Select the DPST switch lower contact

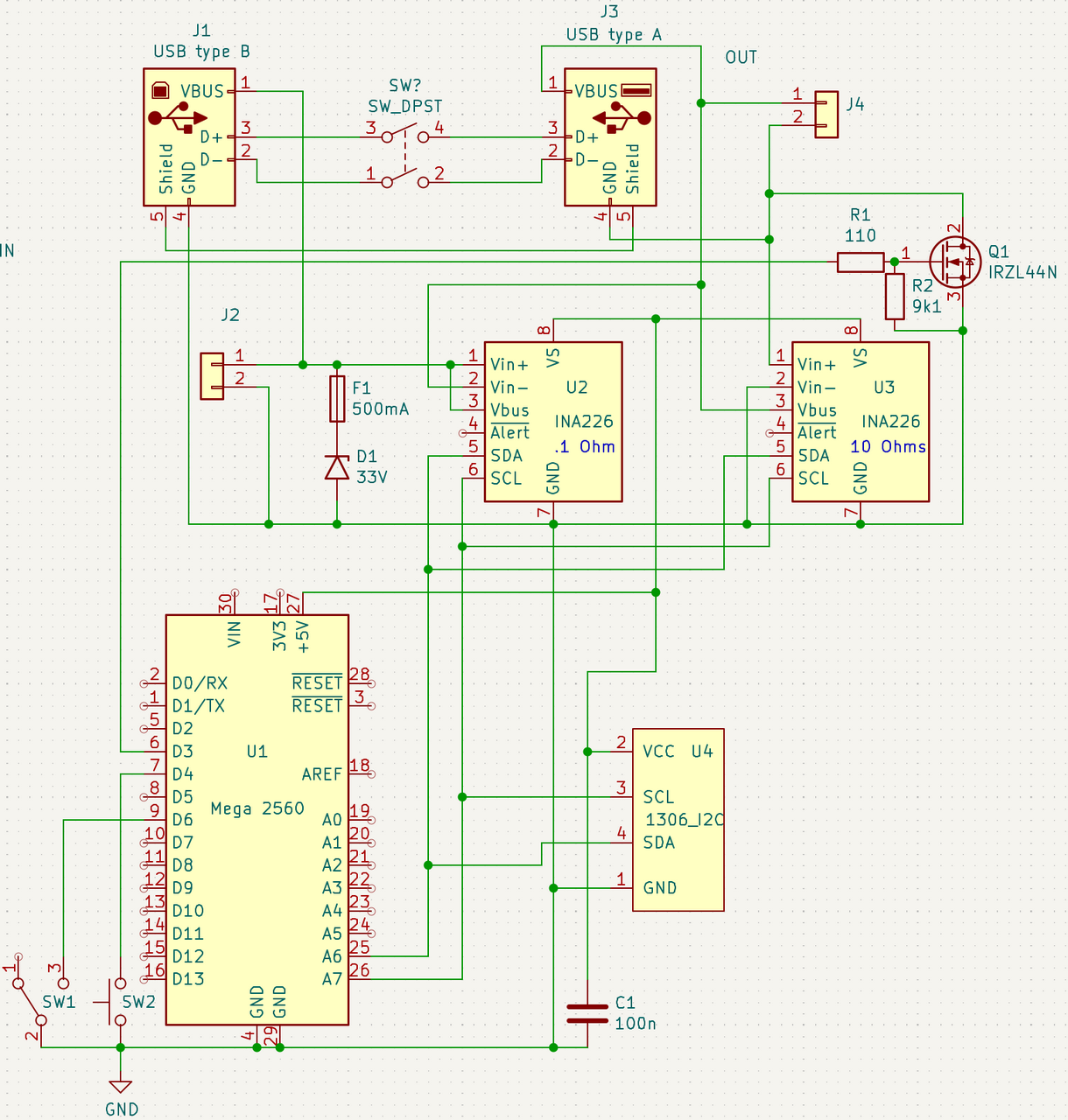pos(404,179)
